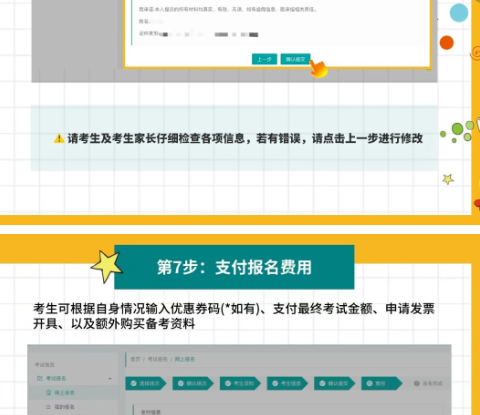Select the 确认提交 step in the progress bar

coord(335,383)
